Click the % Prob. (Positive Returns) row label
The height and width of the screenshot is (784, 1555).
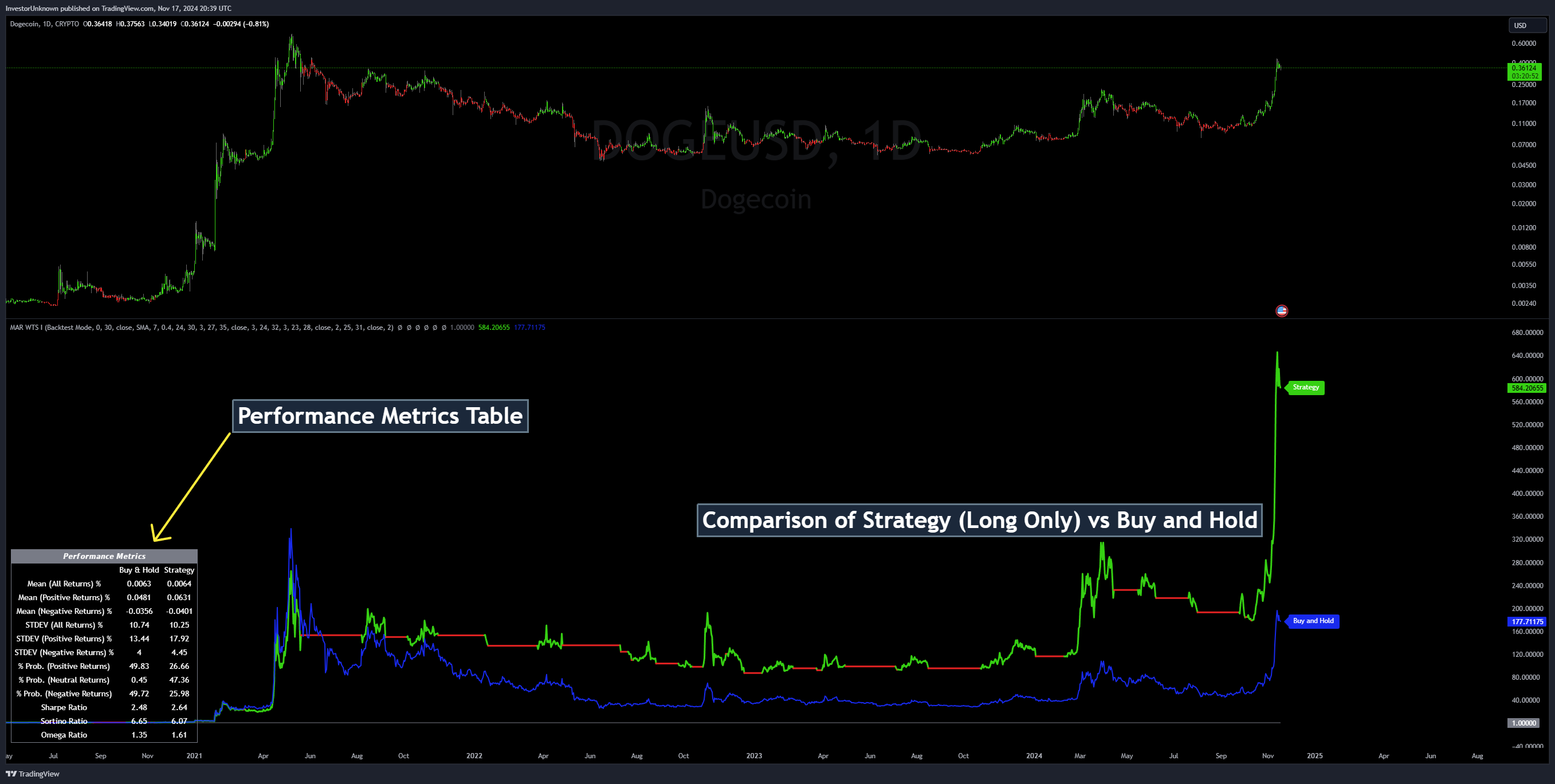click(64, 666)
